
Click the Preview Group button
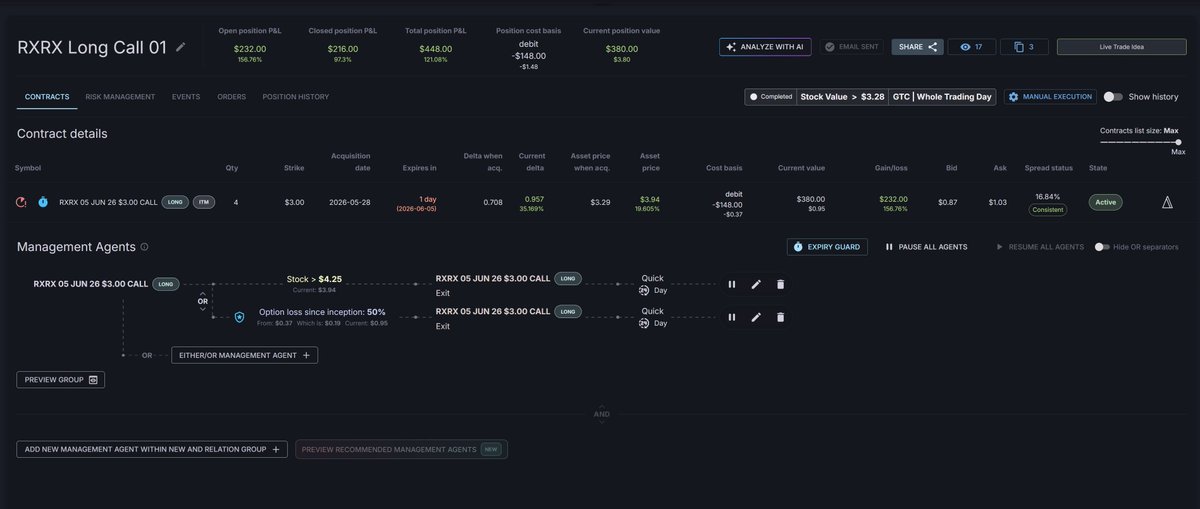point(60,380)
